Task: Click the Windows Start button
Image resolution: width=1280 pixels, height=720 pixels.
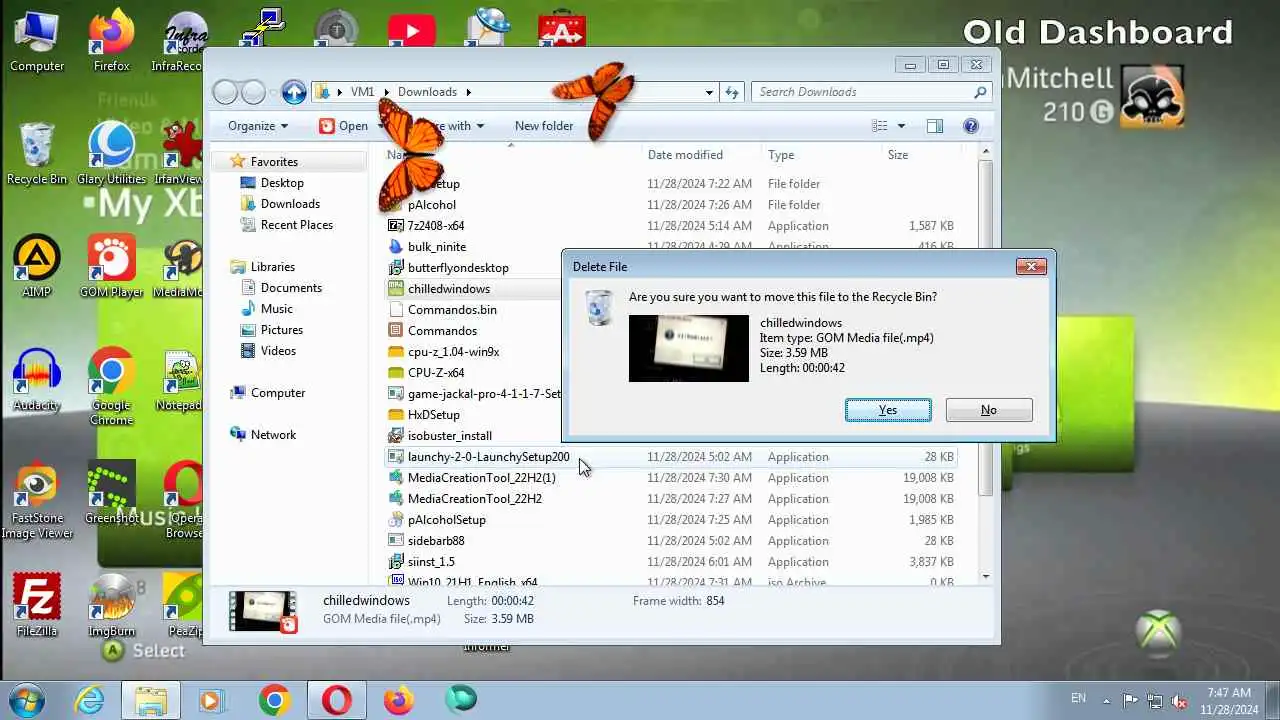Action: click(x=27, y=700)
